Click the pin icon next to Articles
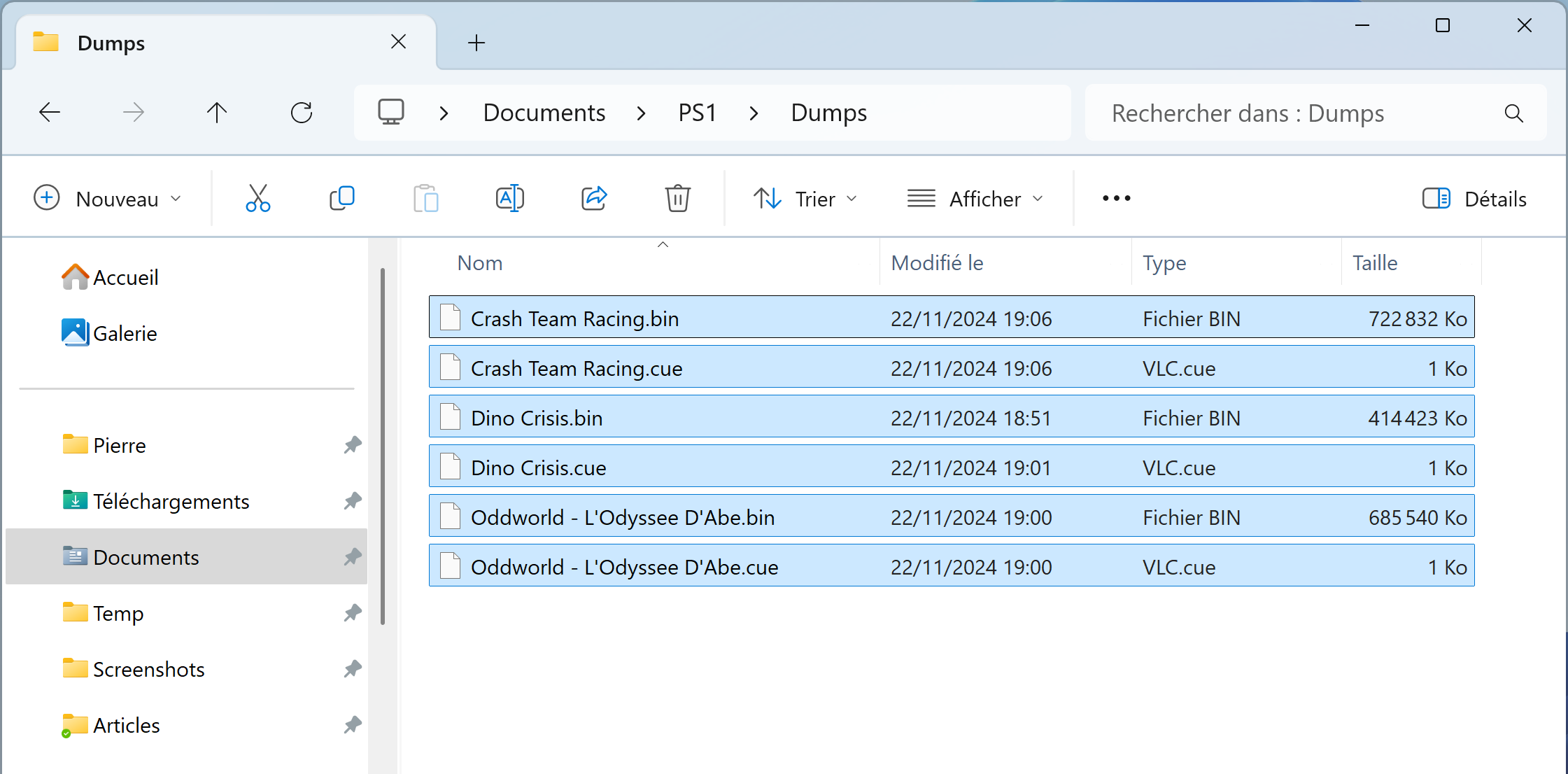 tap(353, 725)
